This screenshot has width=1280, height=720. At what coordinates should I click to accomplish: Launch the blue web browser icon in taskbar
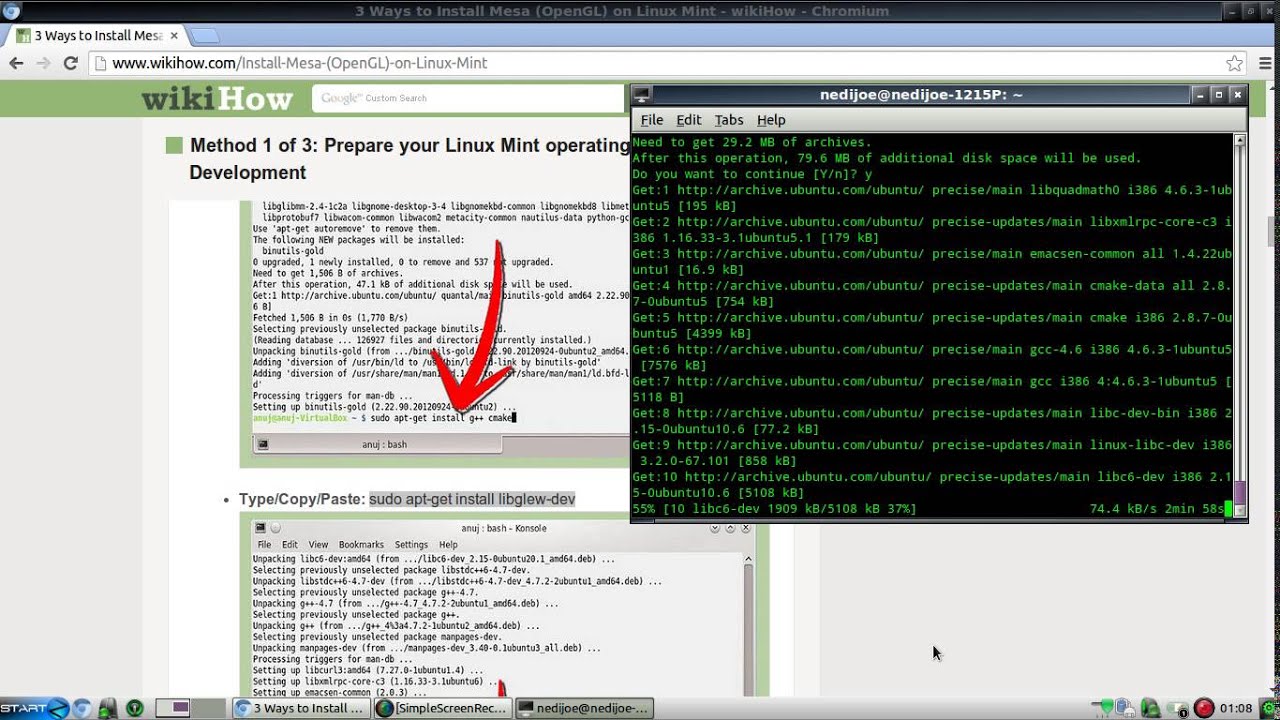pos(82,708)
